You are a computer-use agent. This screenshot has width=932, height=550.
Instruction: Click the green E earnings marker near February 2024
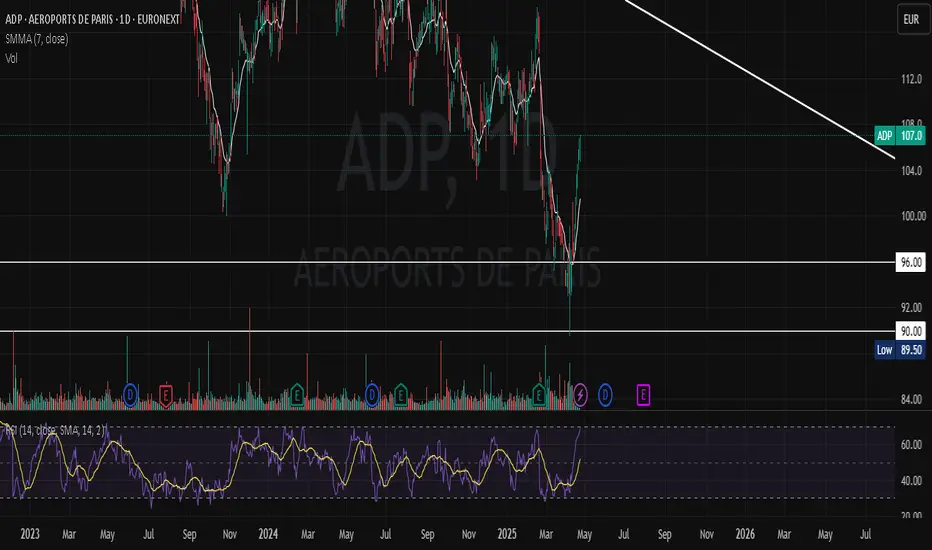click(297, 395)
